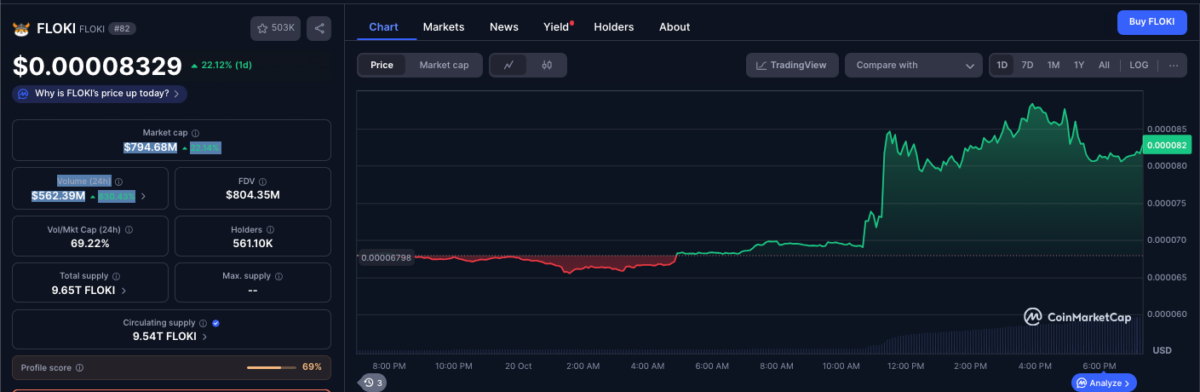
Task: Open the Compare with dropdown
Action: coord(913,65)
